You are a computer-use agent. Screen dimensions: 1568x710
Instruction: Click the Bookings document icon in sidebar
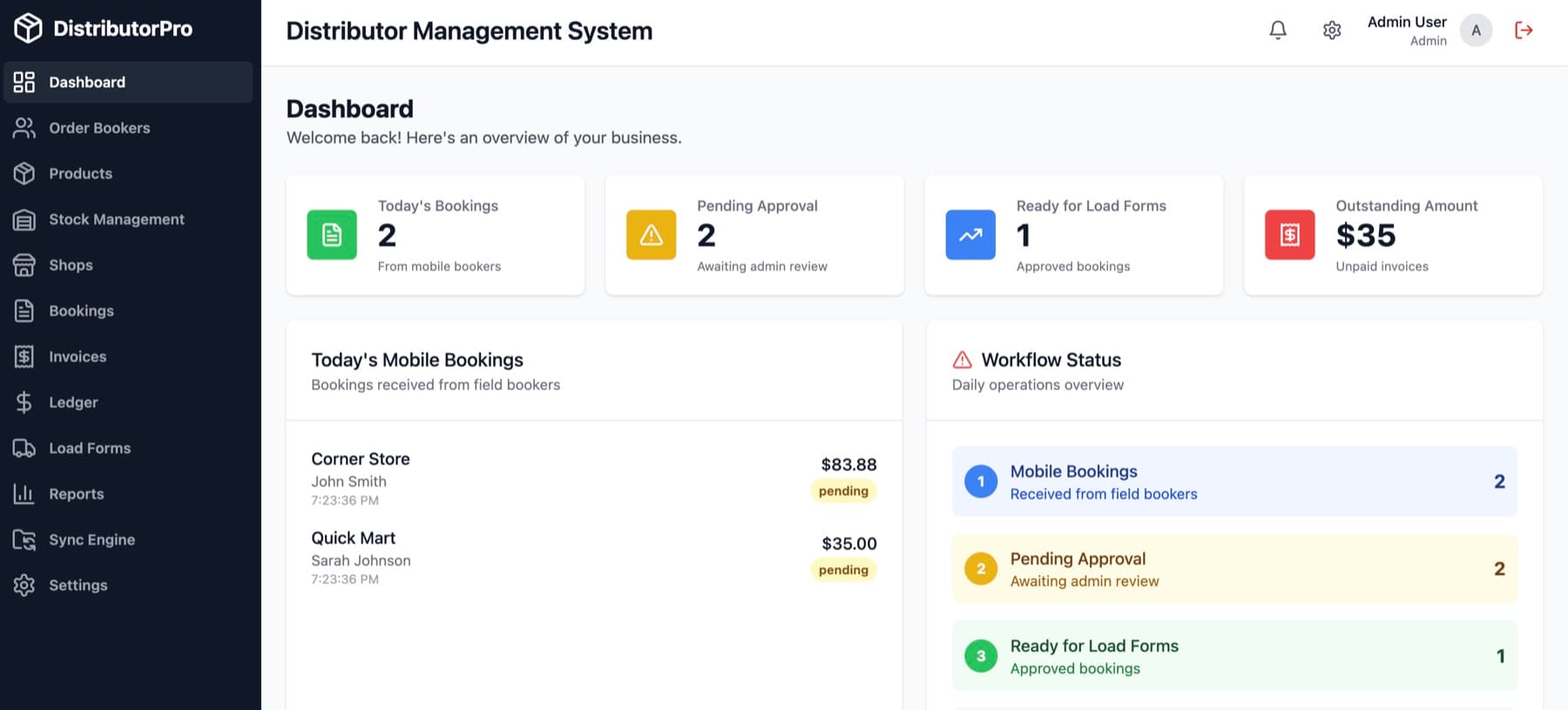[x=24, y=311]
